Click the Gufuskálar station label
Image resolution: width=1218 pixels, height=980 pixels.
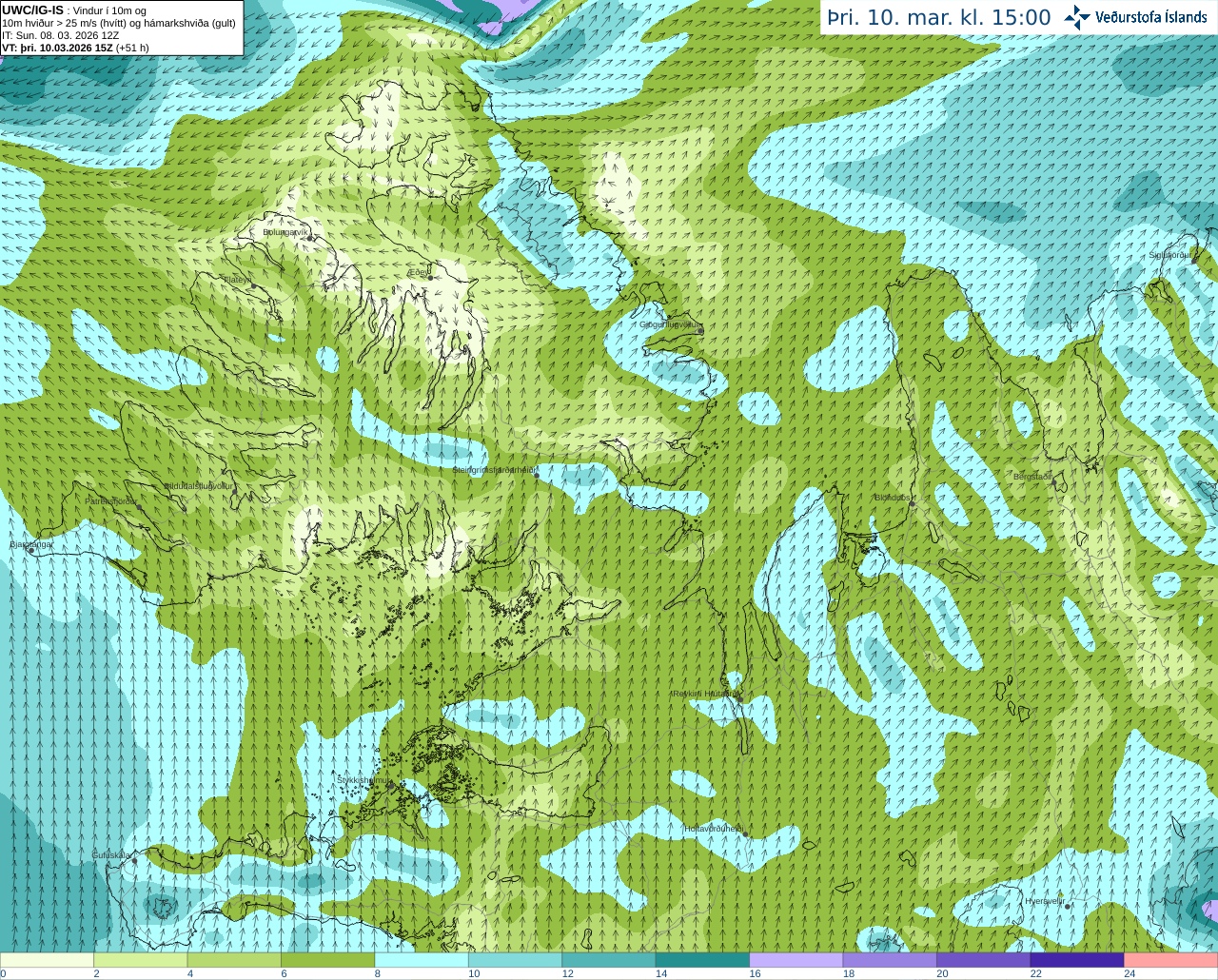[110, 855]
